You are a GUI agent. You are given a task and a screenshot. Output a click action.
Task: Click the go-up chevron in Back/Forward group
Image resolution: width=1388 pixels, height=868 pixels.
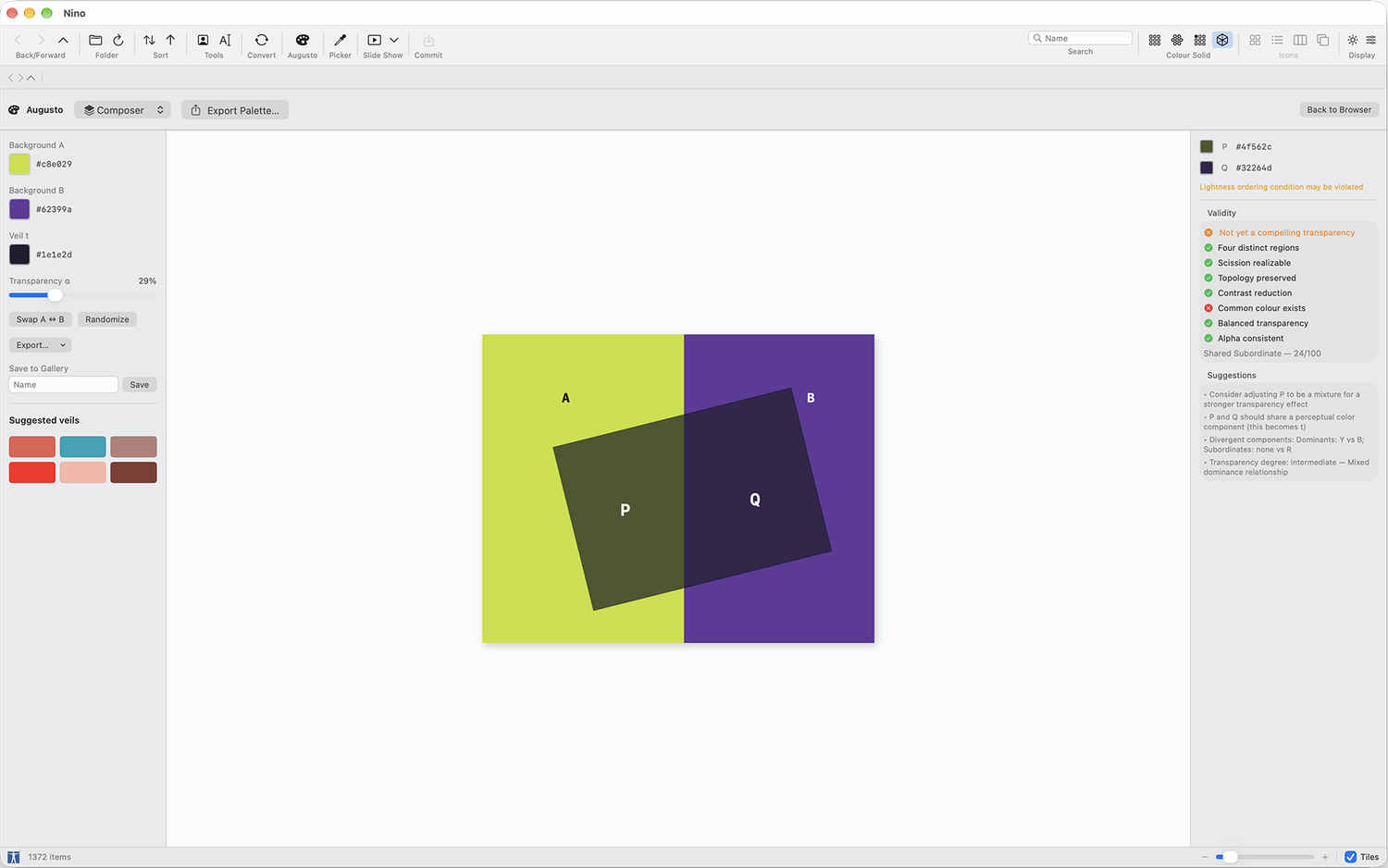click(x=63, y=40)
